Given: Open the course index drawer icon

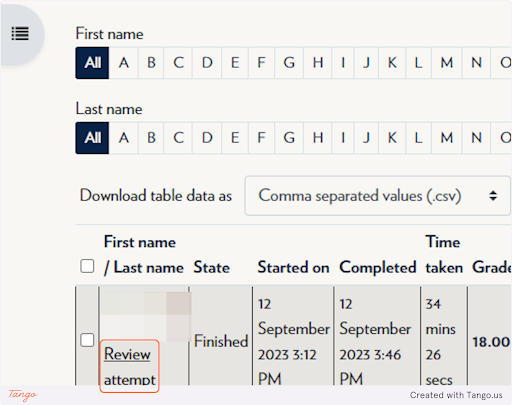Looking at the screenshot, I should pos(20,34).
